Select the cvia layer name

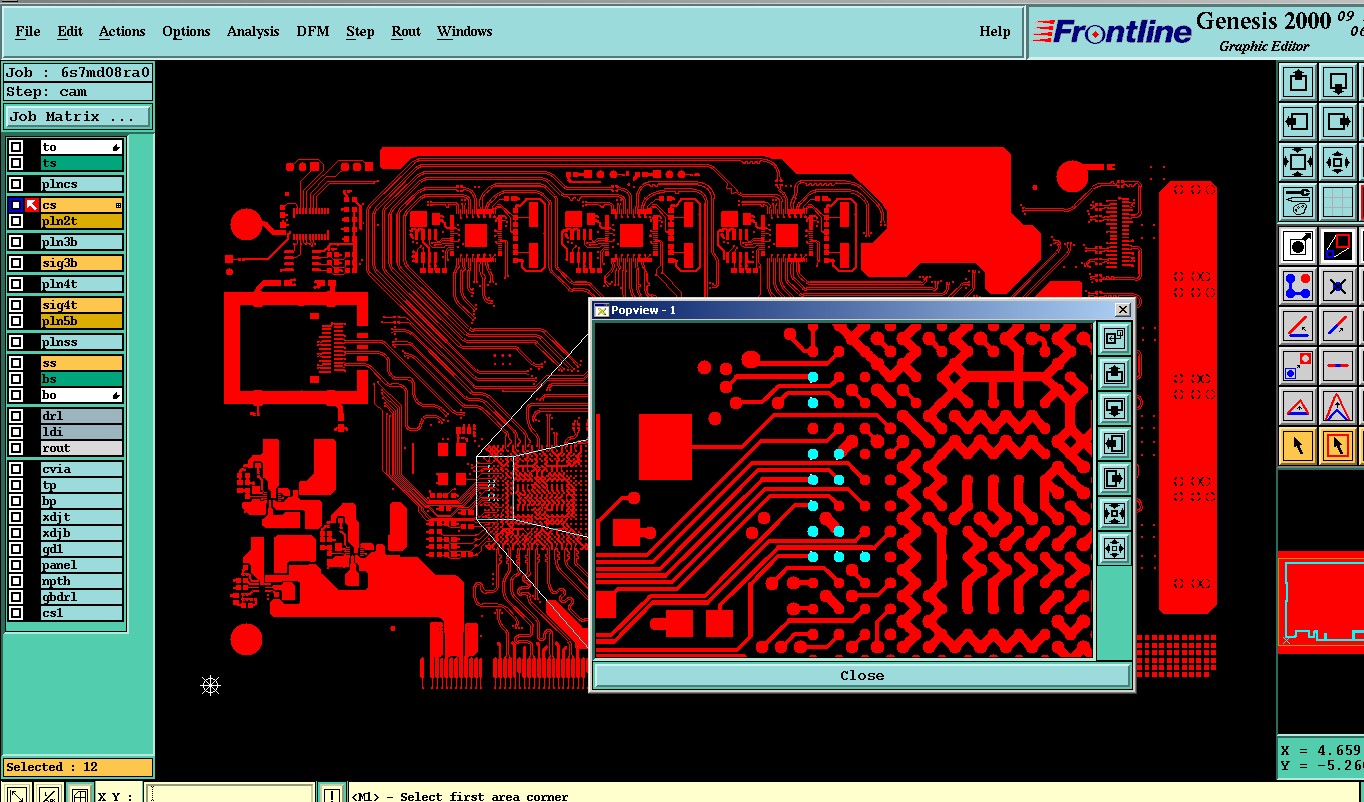pos(81,469)
